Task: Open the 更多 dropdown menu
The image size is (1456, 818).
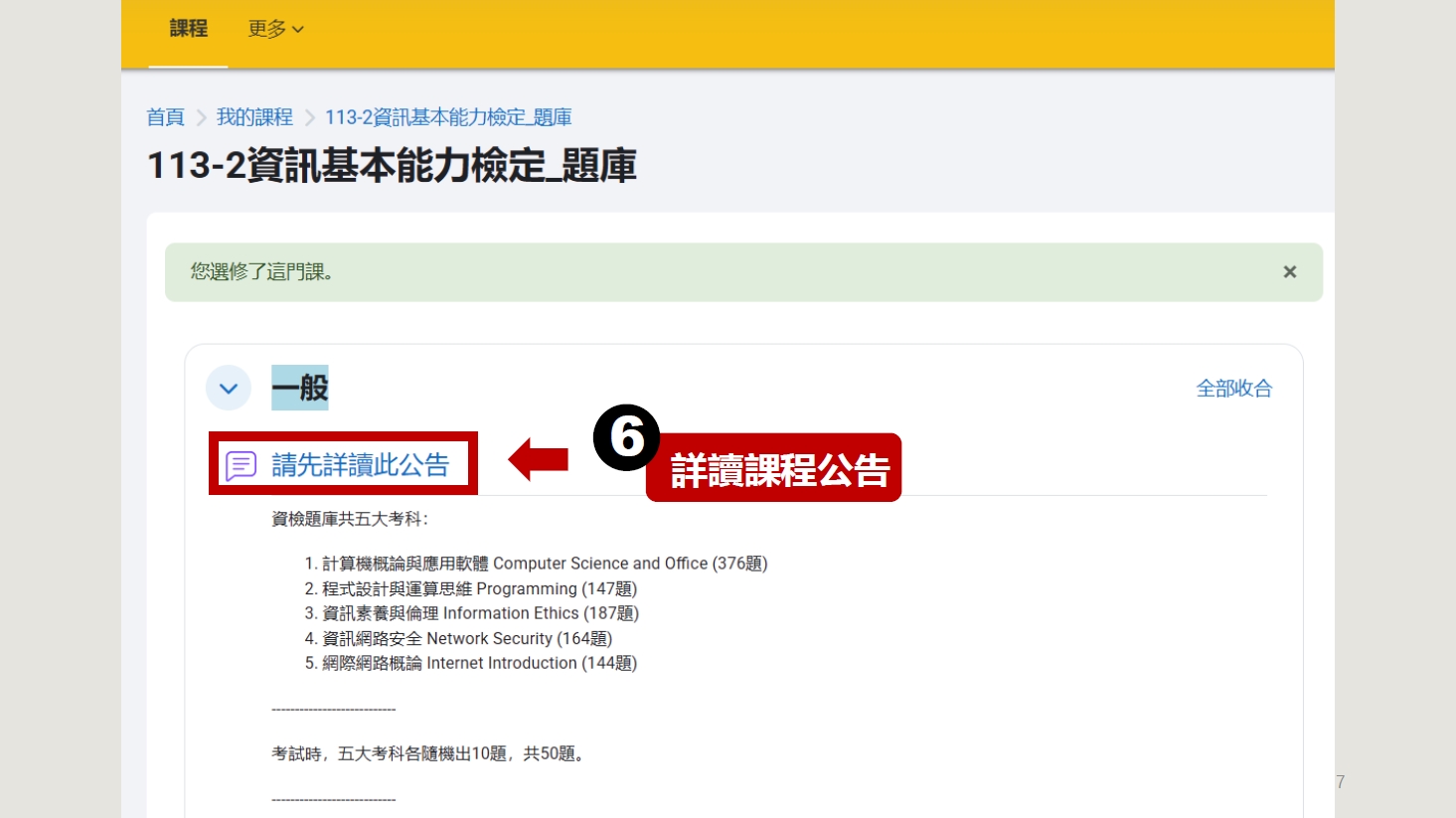Action: 275,30
